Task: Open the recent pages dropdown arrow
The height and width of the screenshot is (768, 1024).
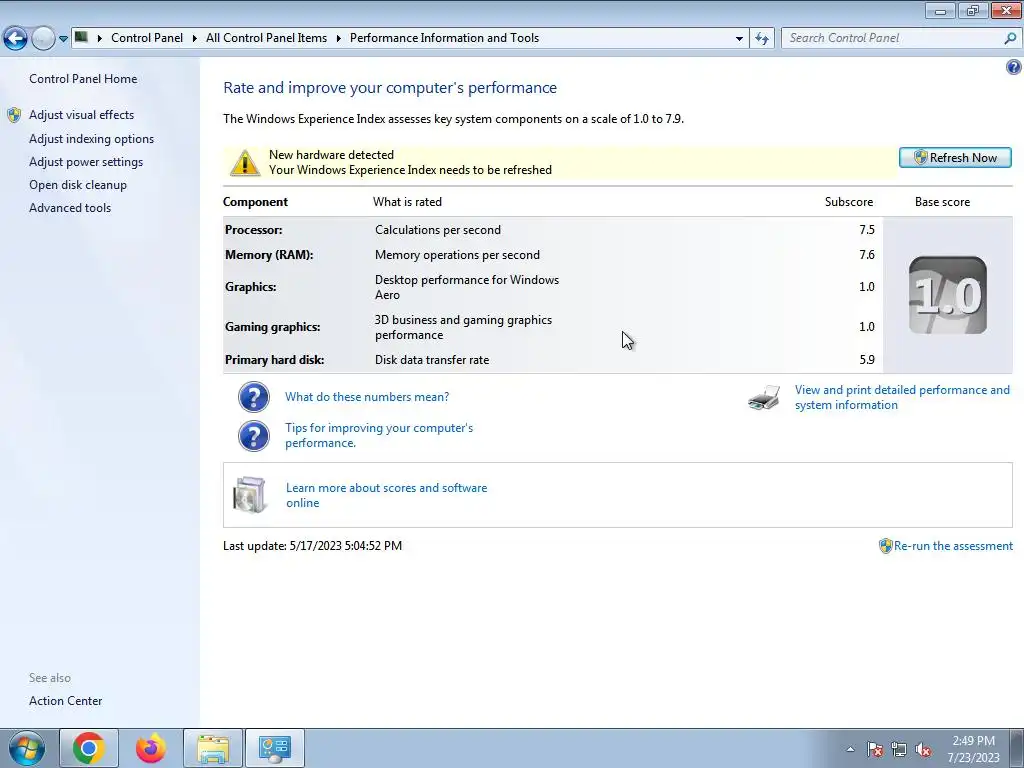Action: (63, 39)
